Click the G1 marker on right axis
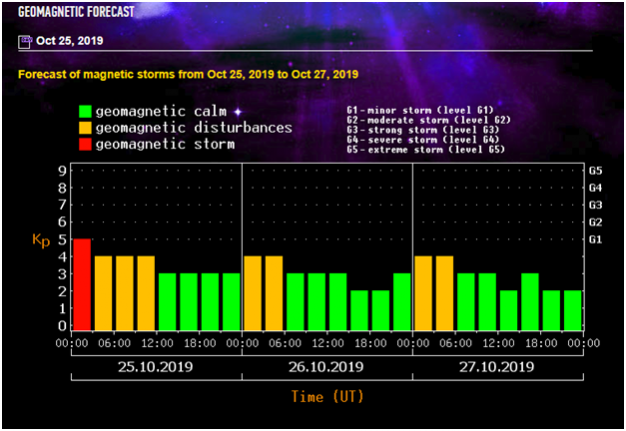This screenshot has height=431, width=626. click(595, 240)
